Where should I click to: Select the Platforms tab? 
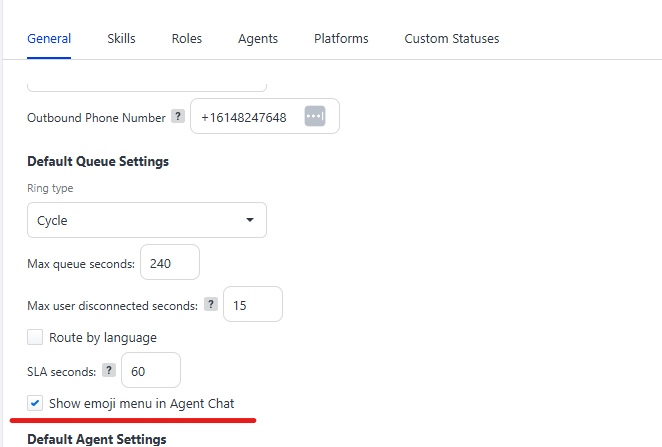point(341,39)
